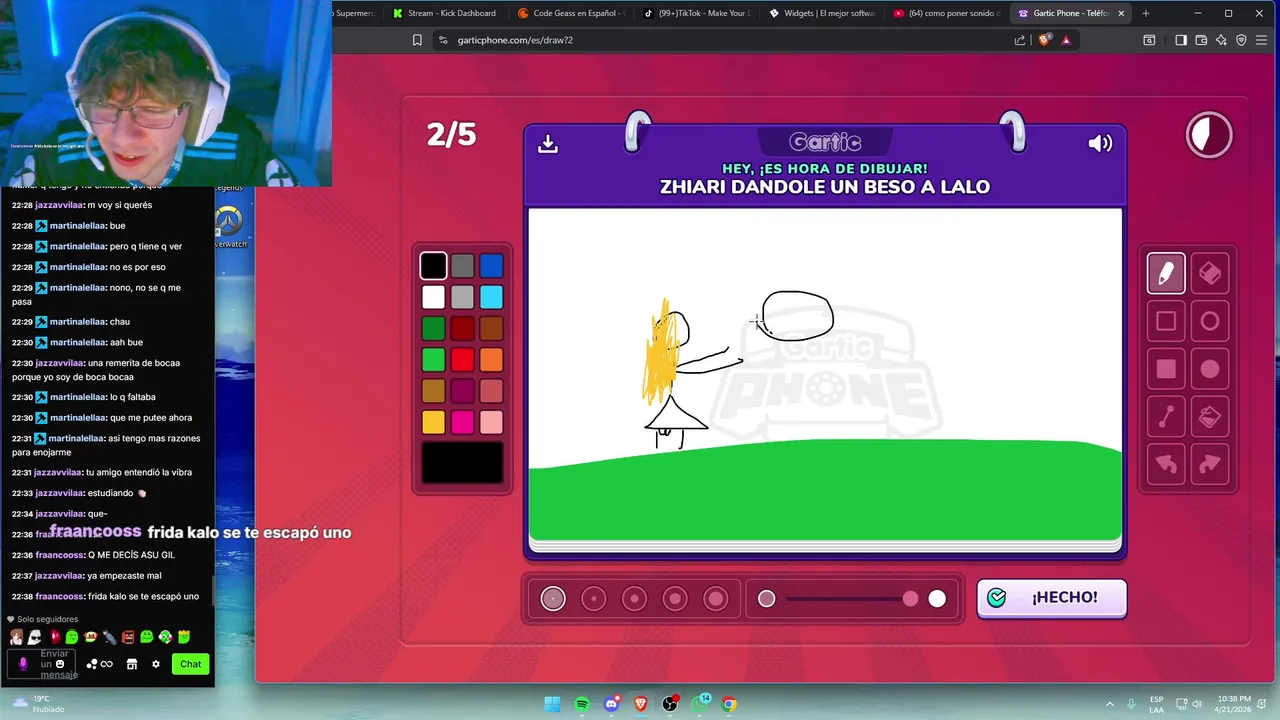Click chat username fraancooss at 22:38
The image size is (1280, 720).
pyautogui.click(x=59, y=596)
